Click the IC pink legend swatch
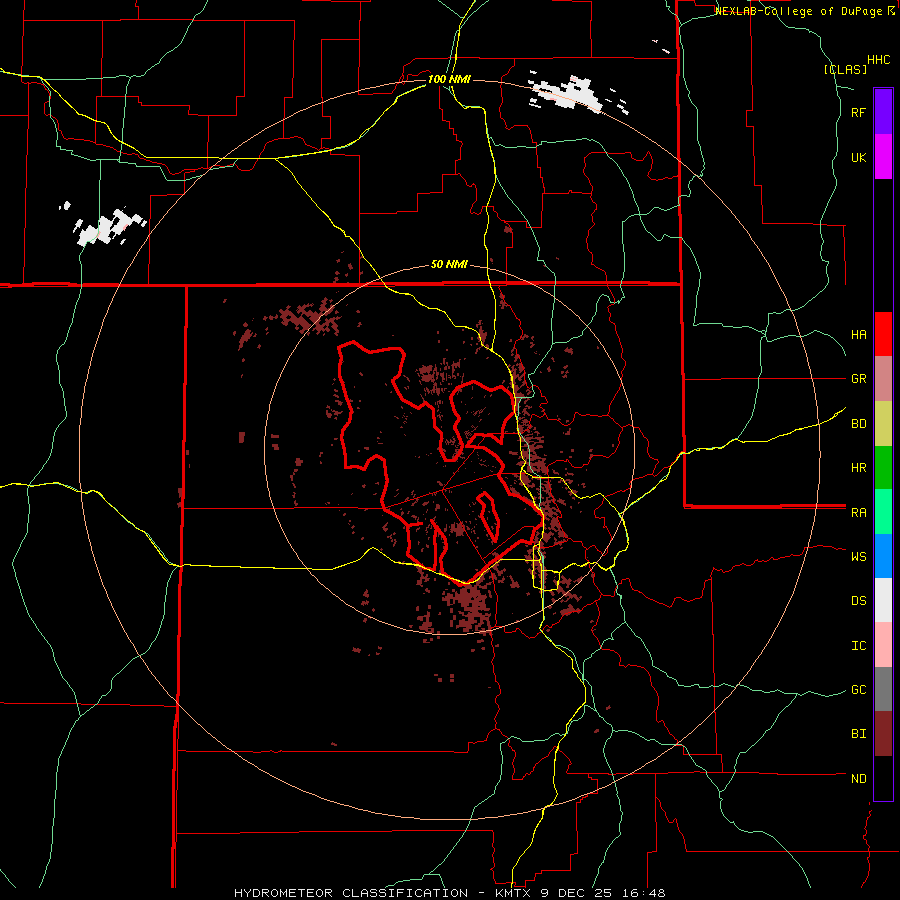The image size is (900, 900). click(883, 645)
